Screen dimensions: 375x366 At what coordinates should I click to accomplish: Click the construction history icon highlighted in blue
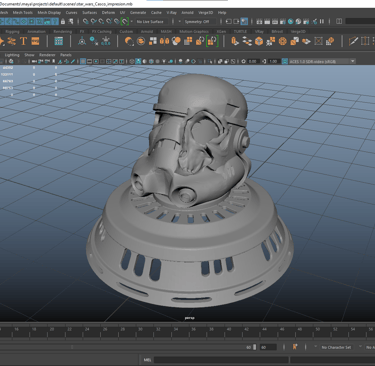pyautogui.click(x=244, y=21)
